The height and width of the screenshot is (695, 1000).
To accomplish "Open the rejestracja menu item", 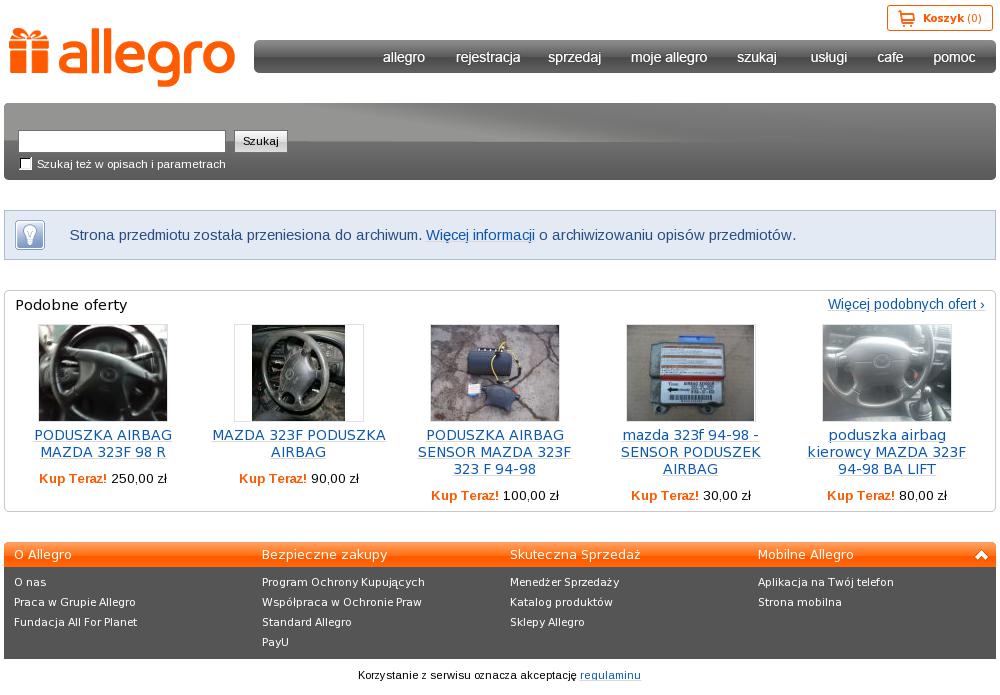I will pyautogui.click(x=488, y=57).
